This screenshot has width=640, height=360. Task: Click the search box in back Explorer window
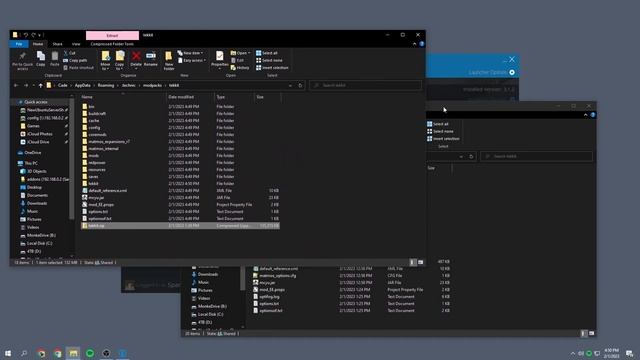click(536, 156)
